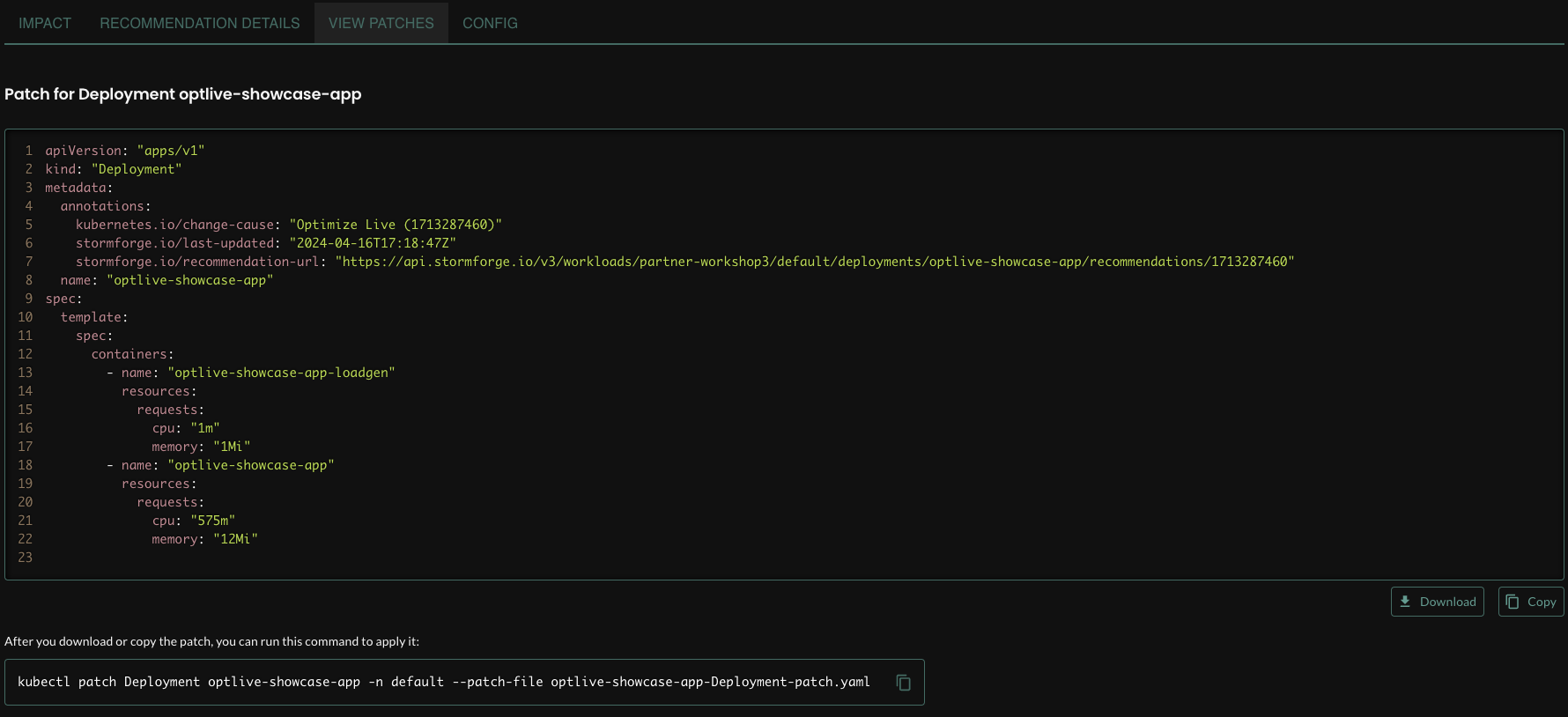This screenshot has height=717, width=1568.
Task: Click the recommendation-url link string
Action: tap(815, 262)
